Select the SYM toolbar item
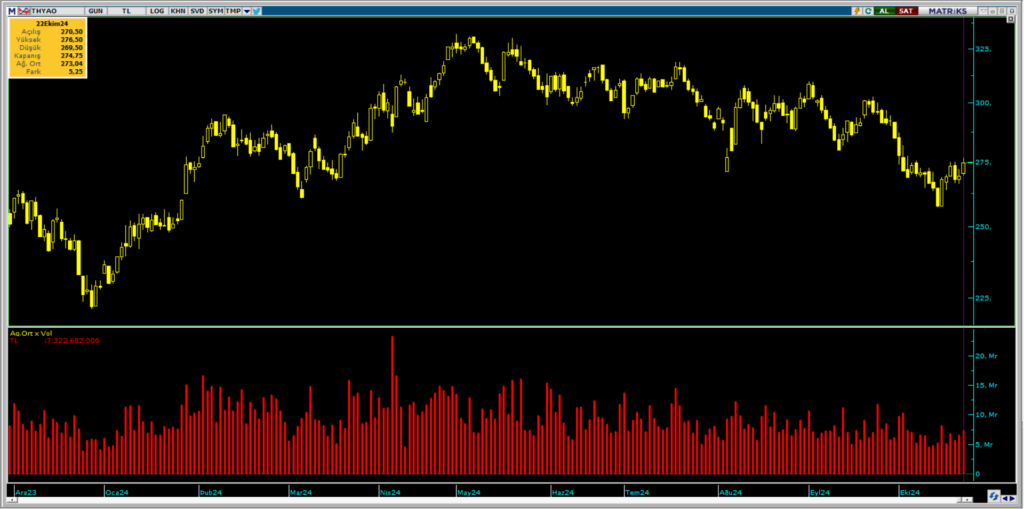The width and height of the screenshot is (1024, 509). point(215,11)
